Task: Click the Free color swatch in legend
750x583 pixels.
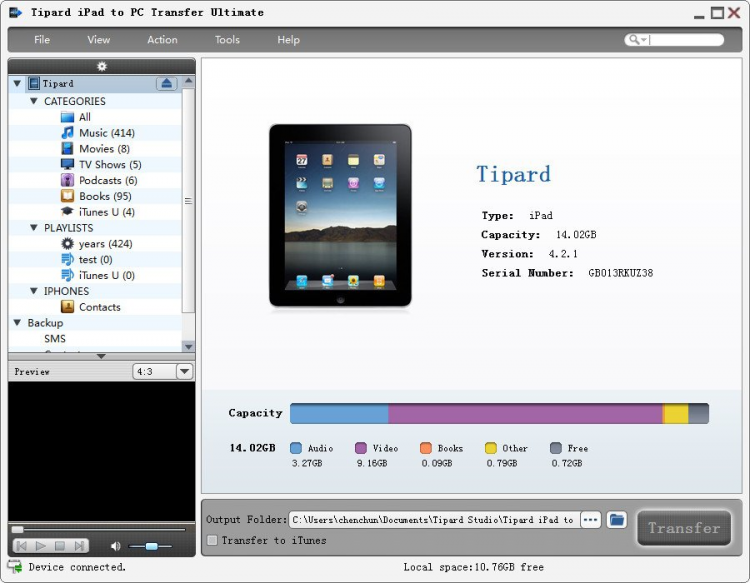Action: [x=556, y=448]
